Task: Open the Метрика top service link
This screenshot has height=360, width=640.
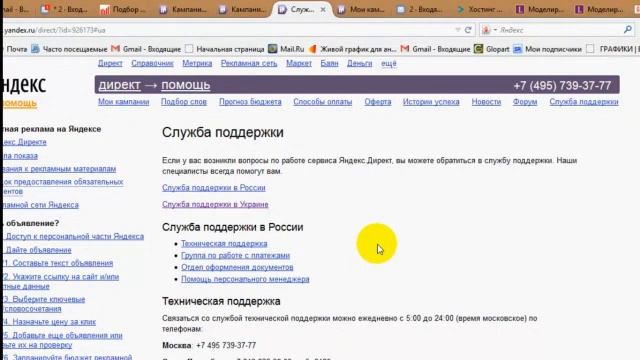Action: point(197,63)
